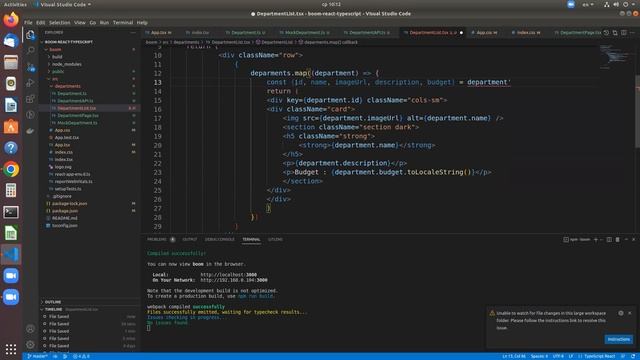Split the terminal panel
640x360 pixels.
click(x=609, y=240)
